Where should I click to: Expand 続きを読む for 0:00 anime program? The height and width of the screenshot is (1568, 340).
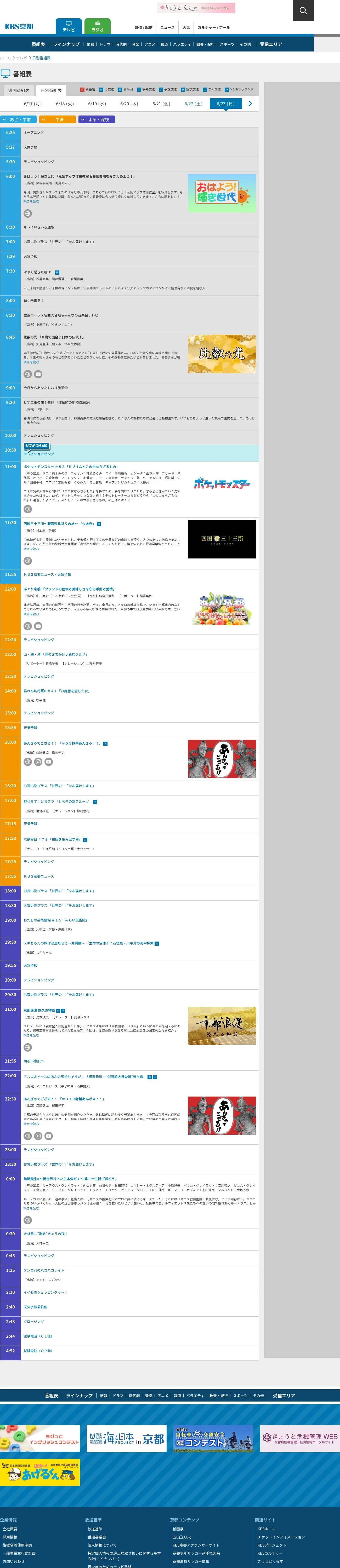tap(31, 1208)
